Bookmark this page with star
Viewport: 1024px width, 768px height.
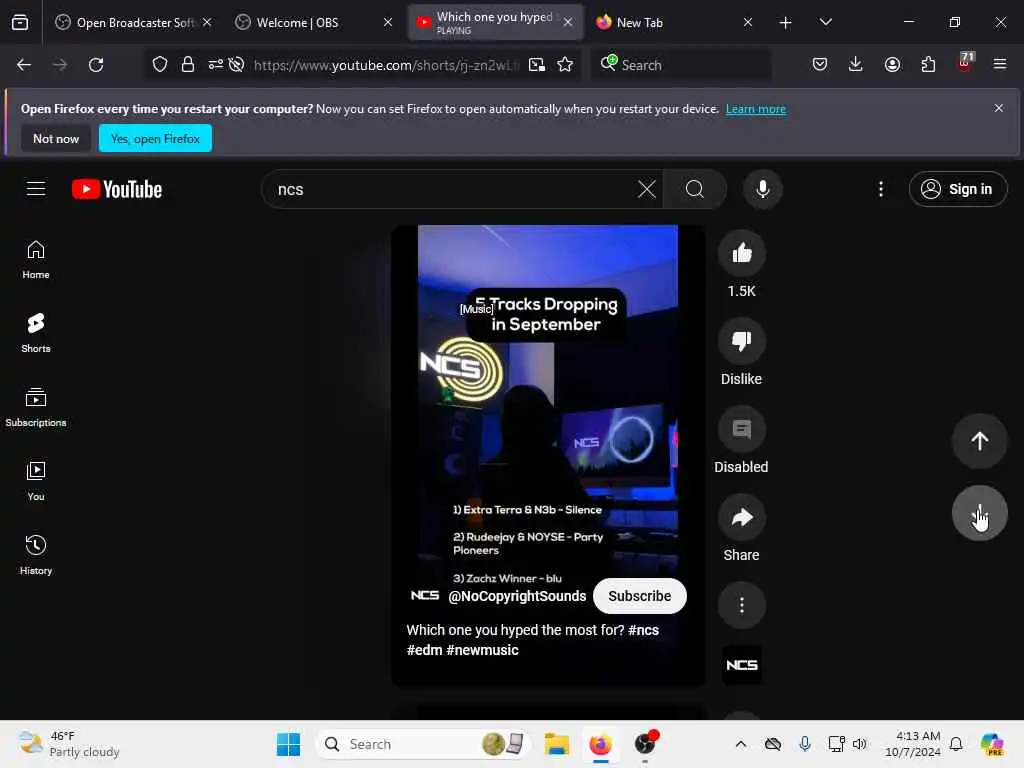click(565, 64)
